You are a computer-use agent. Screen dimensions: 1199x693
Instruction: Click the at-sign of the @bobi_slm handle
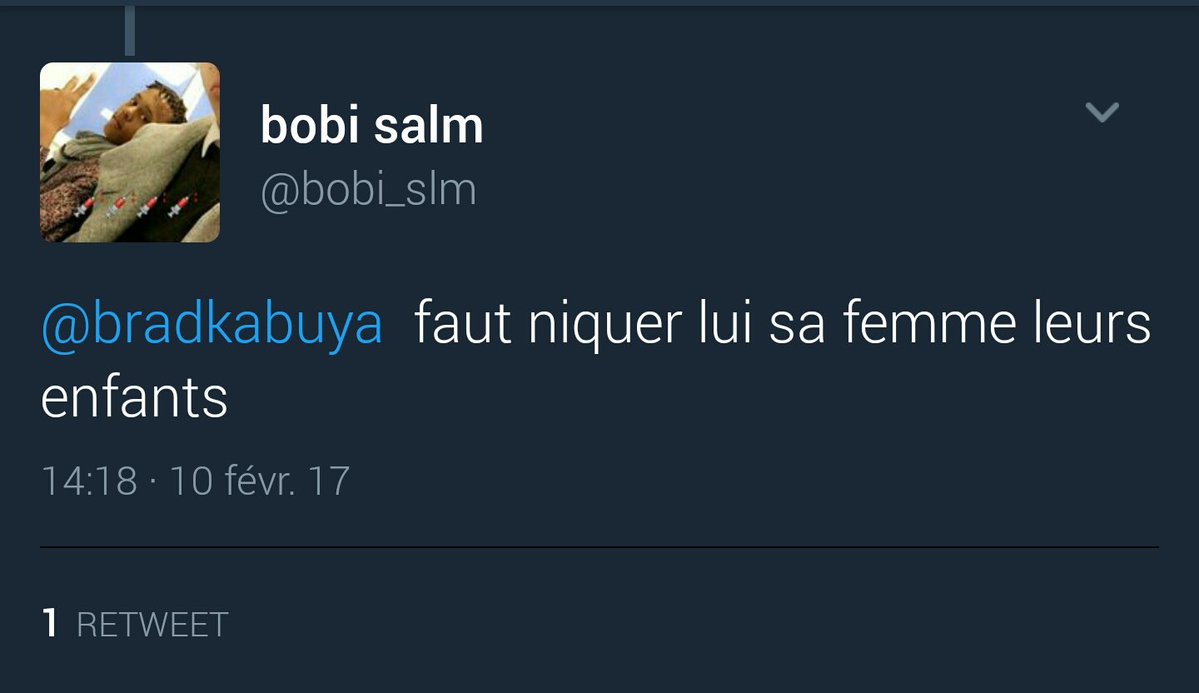(279, 192)
